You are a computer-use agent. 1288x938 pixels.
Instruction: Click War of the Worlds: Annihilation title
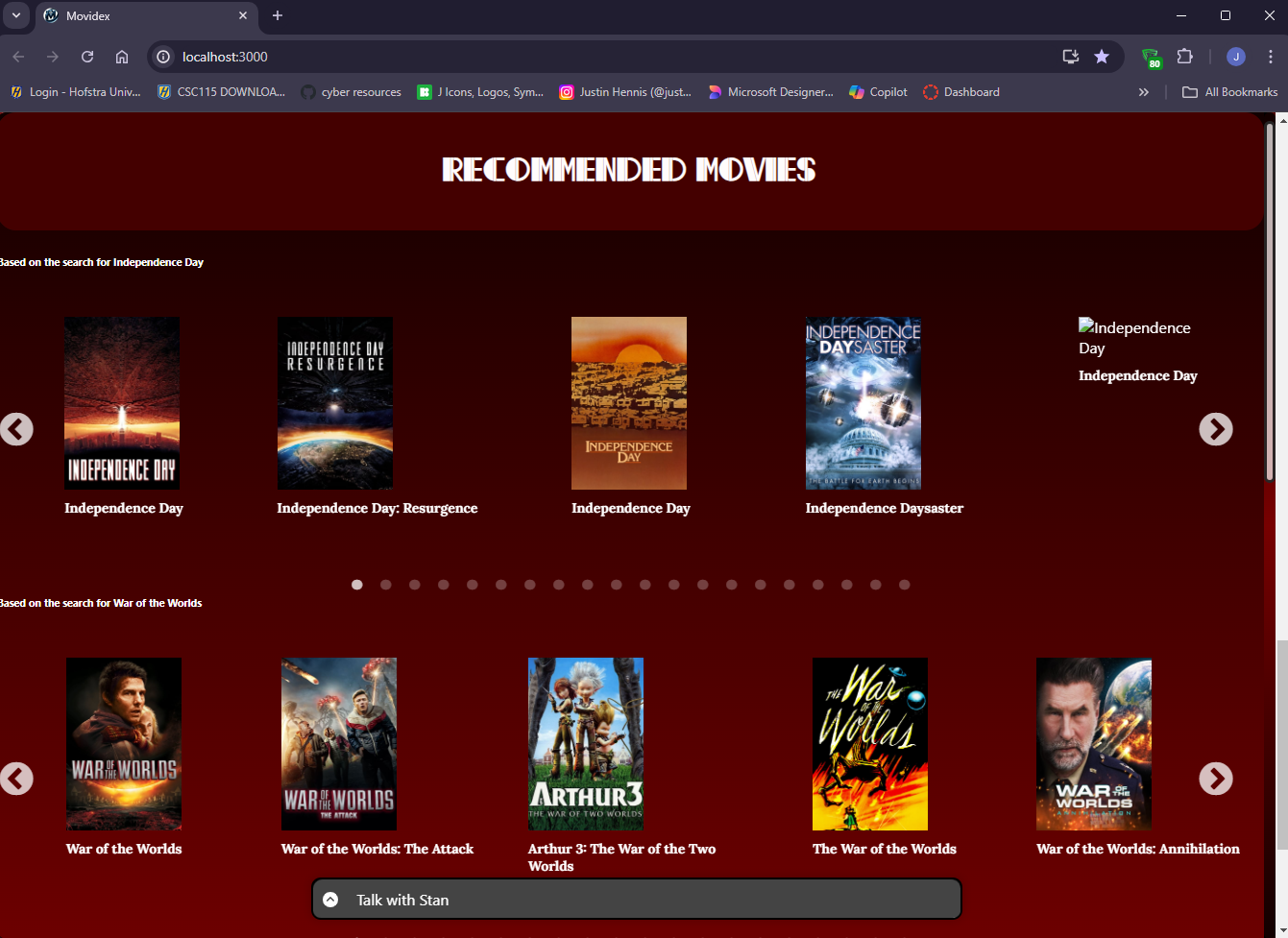point(1138,849)
